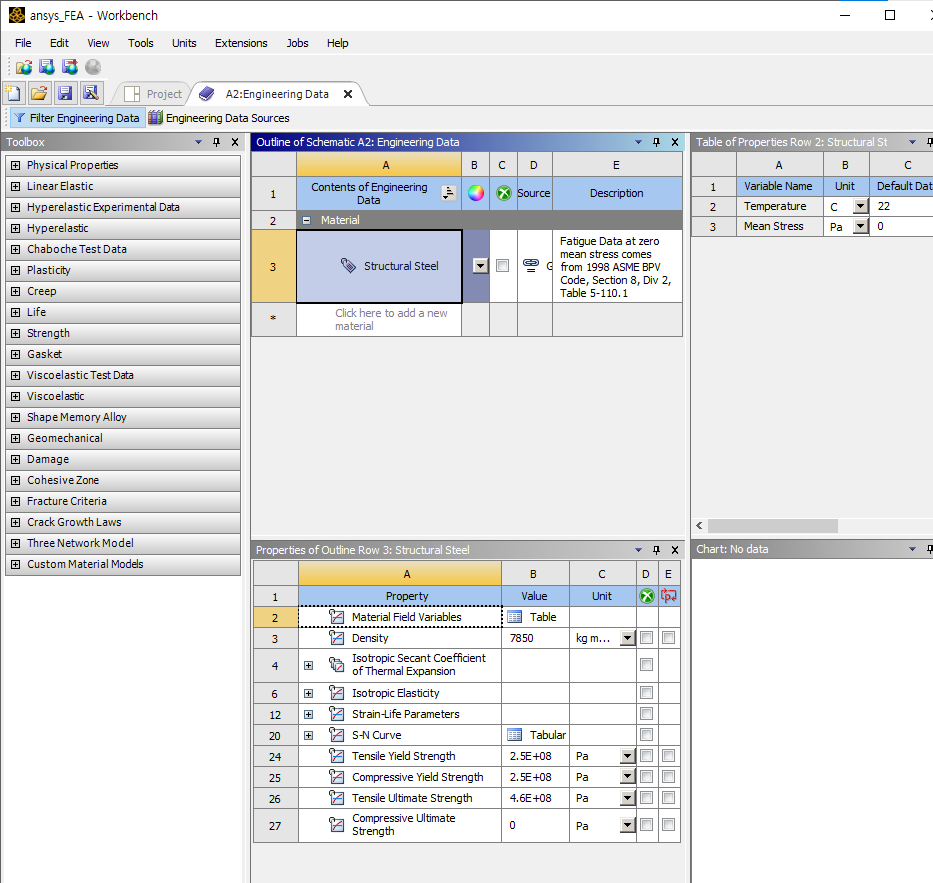Click the Table of Properties horizontal scrollbar

coord(772,526)
